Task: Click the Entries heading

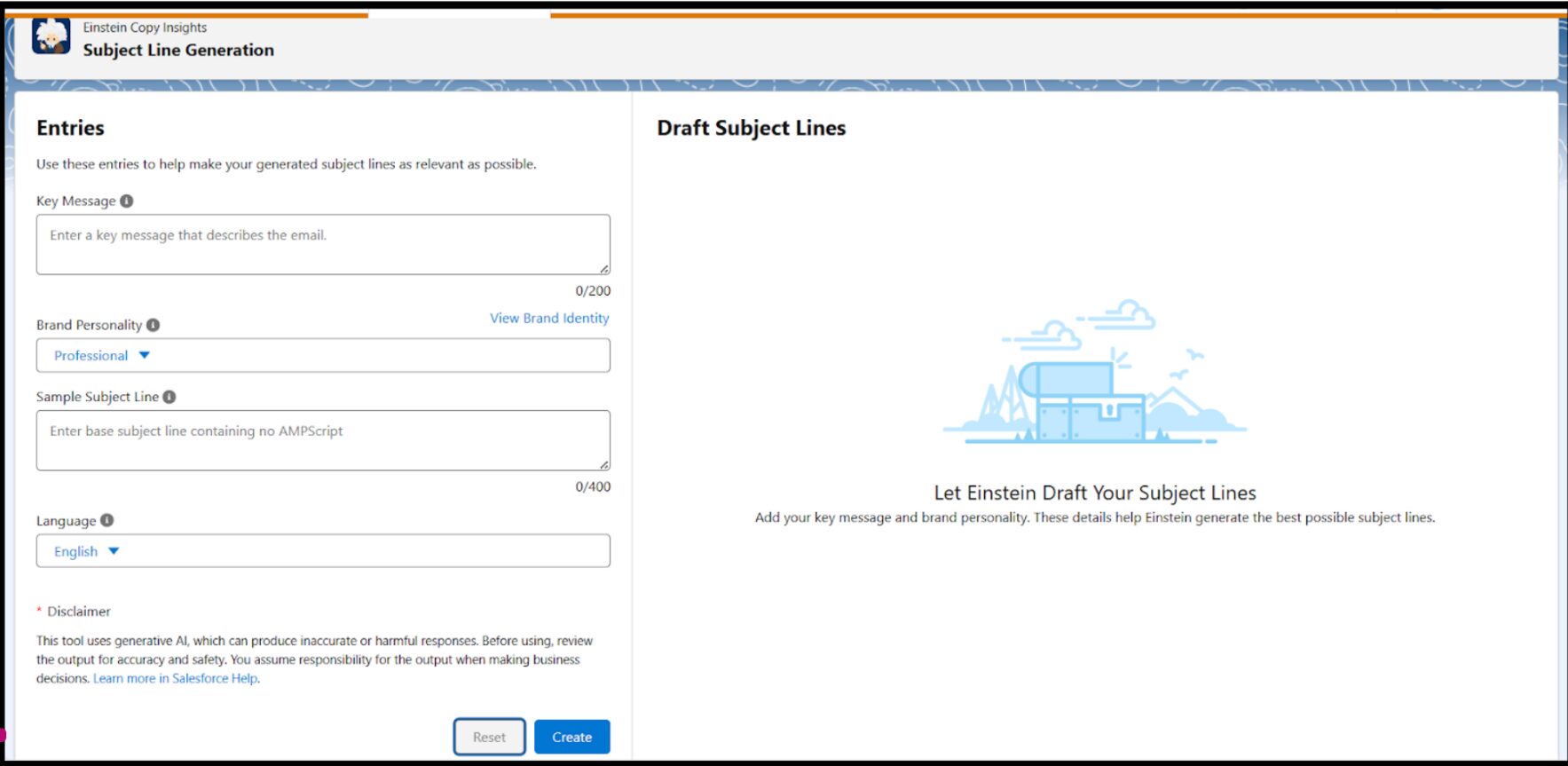Action: pos(70,128)
